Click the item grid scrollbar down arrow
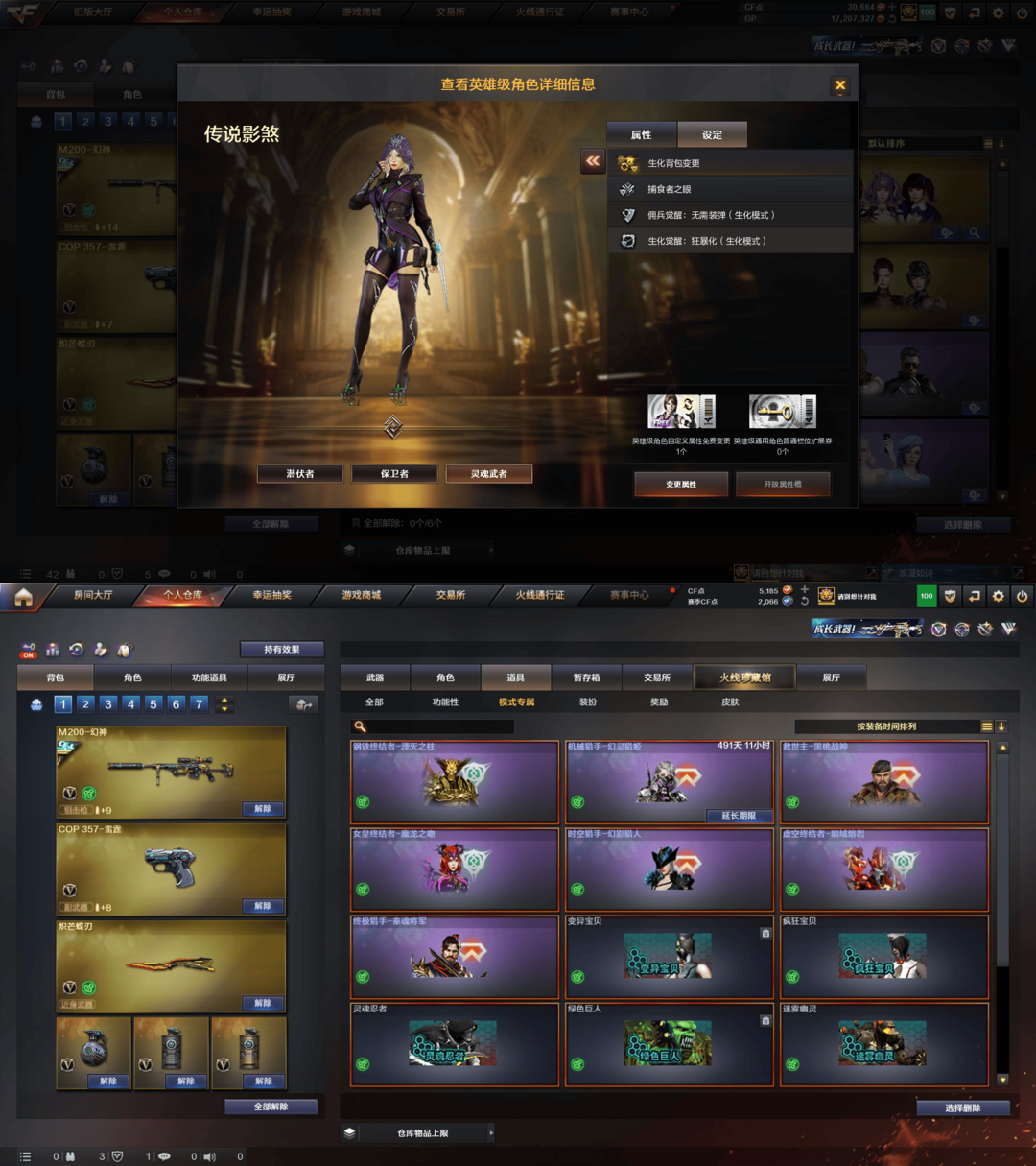The width and height of the screenshot is (1036, 1166). point(1003,1080)
